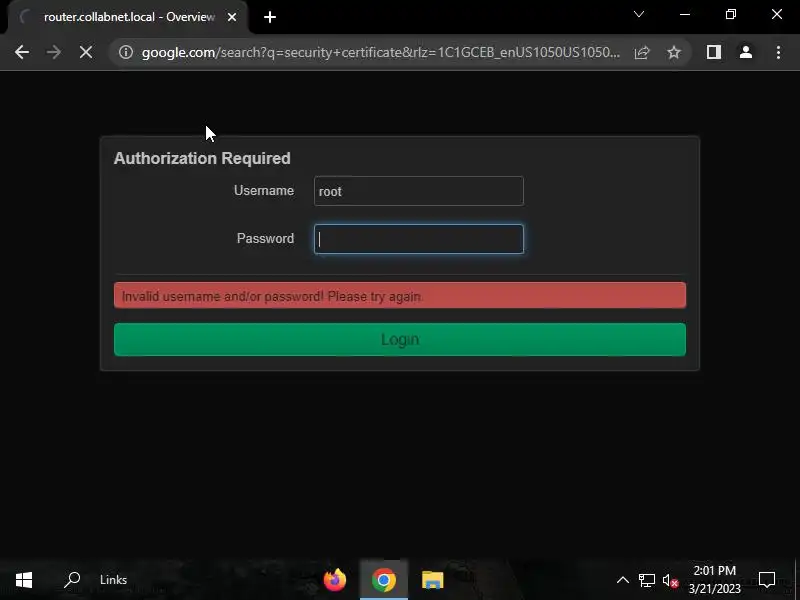The image size is (800, 600).
Task: Open site information icon in address bar
Action: coord(126,52)
